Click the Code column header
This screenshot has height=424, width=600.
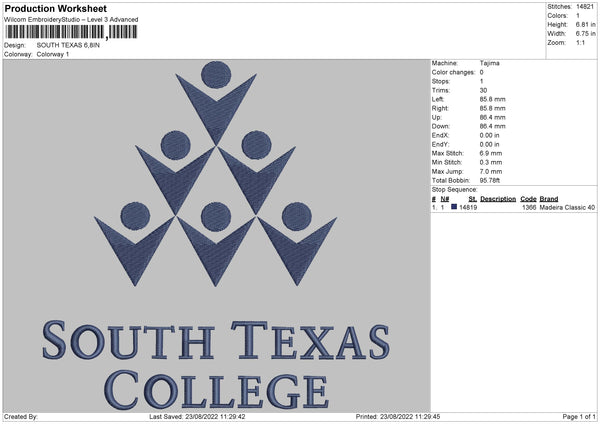(528, 199)
